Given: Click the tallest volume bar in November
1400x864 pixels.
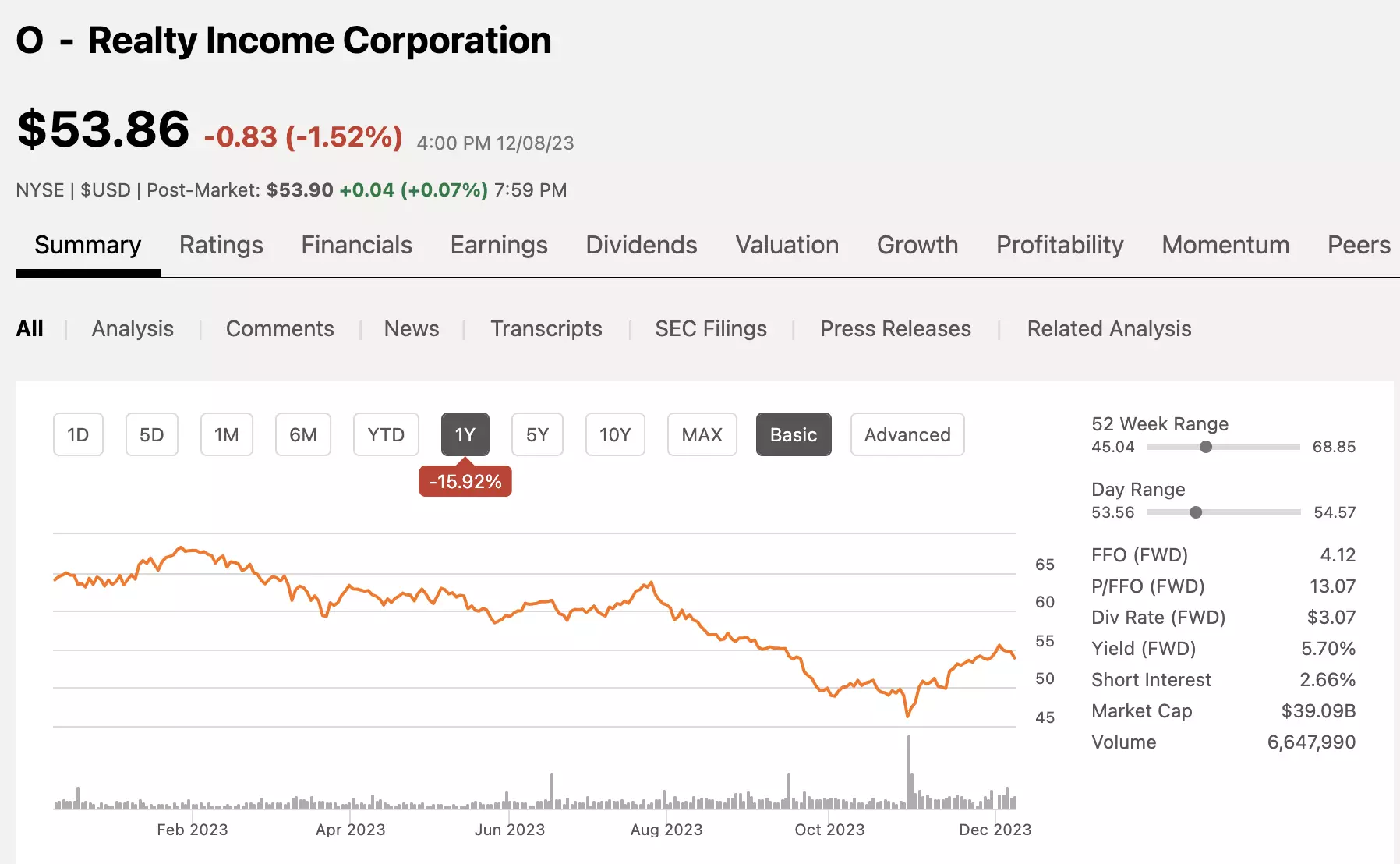Looking at the screenshot, I should tap(909, 772).
